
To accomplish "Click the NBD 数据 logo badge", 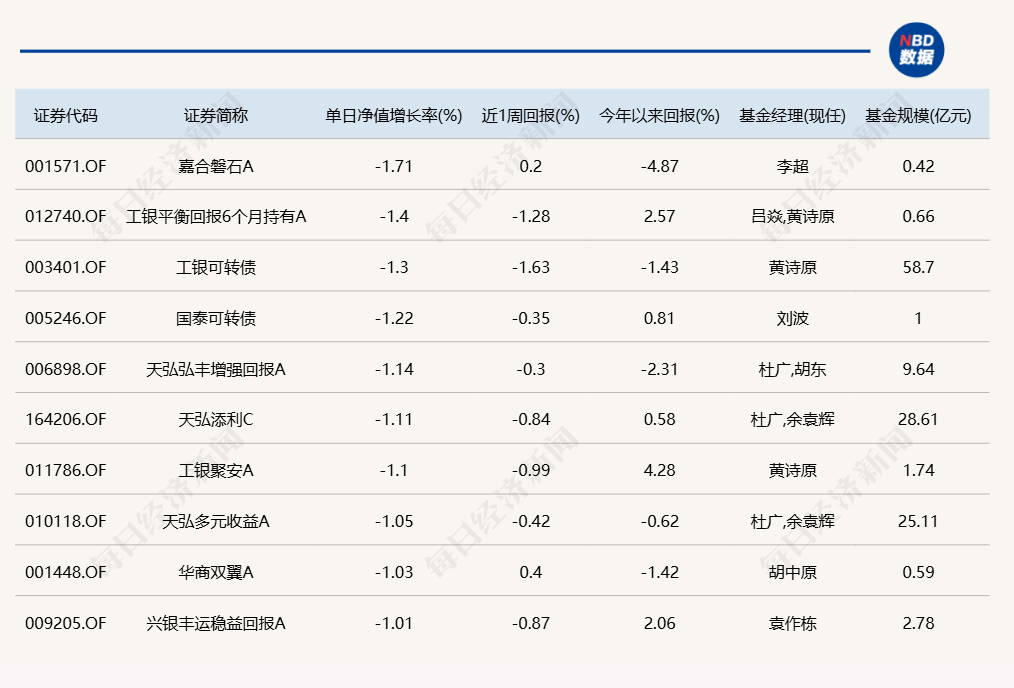I will 916,50.
